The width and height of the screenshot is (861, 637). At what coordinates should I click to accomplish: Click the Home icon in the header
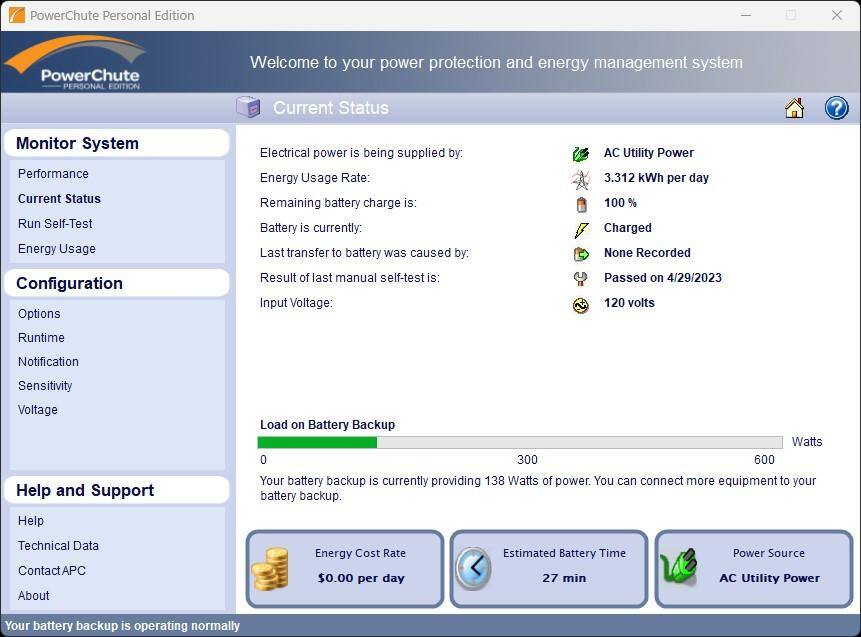(794, 107)
